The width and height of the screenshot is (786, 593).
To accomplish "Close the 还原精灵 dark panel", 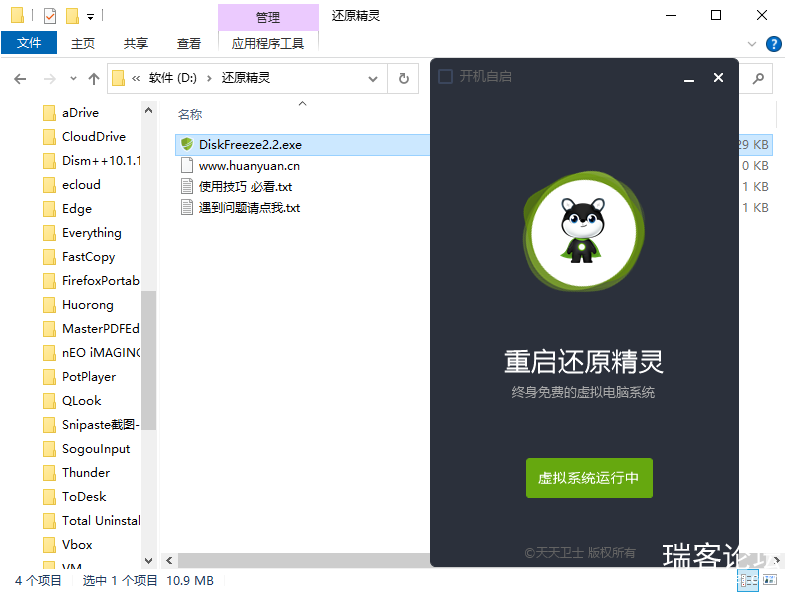I will coord(718,78).
